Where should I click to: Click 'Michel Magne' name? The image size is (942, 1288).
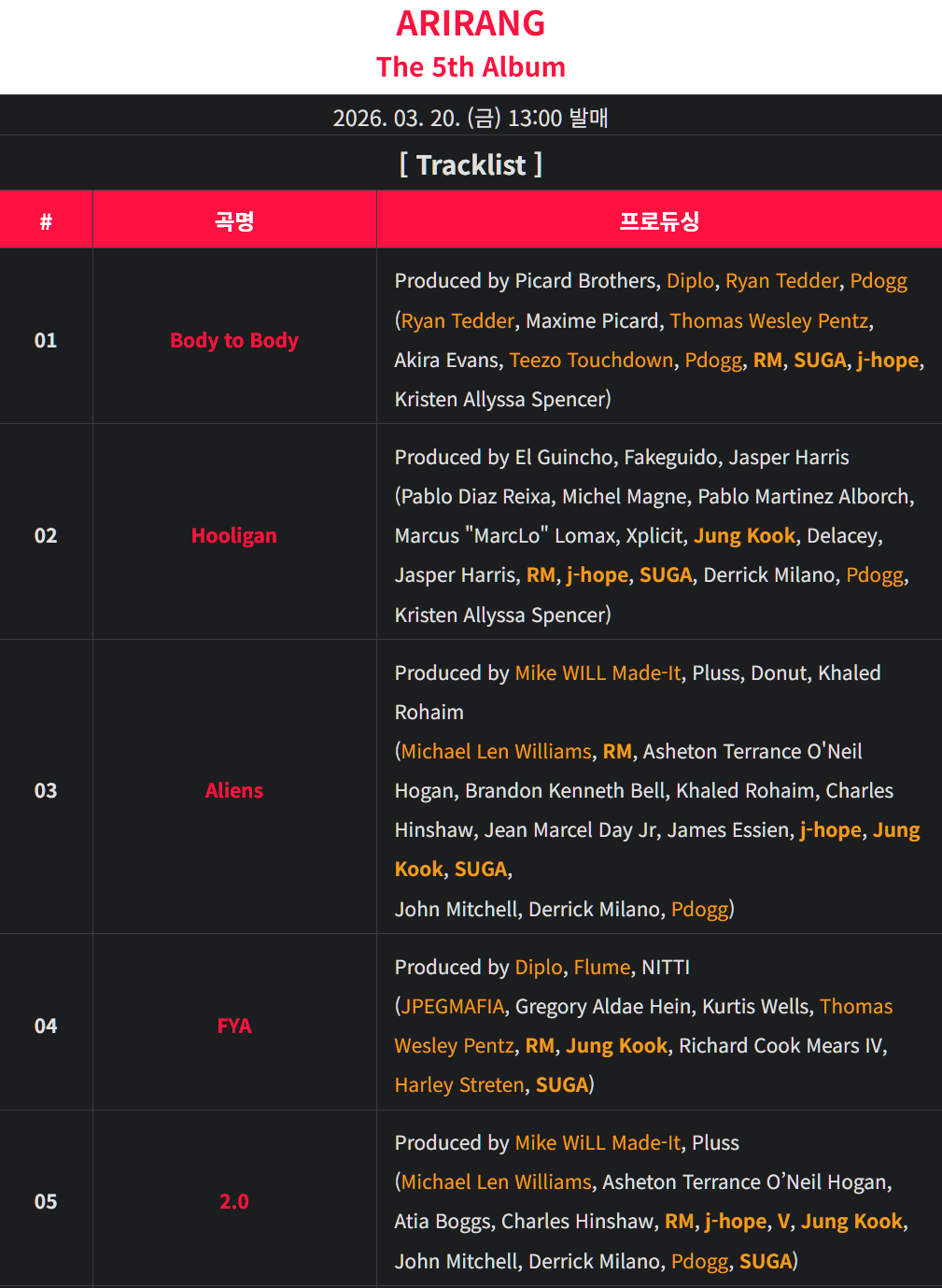[x=625, y=496]
